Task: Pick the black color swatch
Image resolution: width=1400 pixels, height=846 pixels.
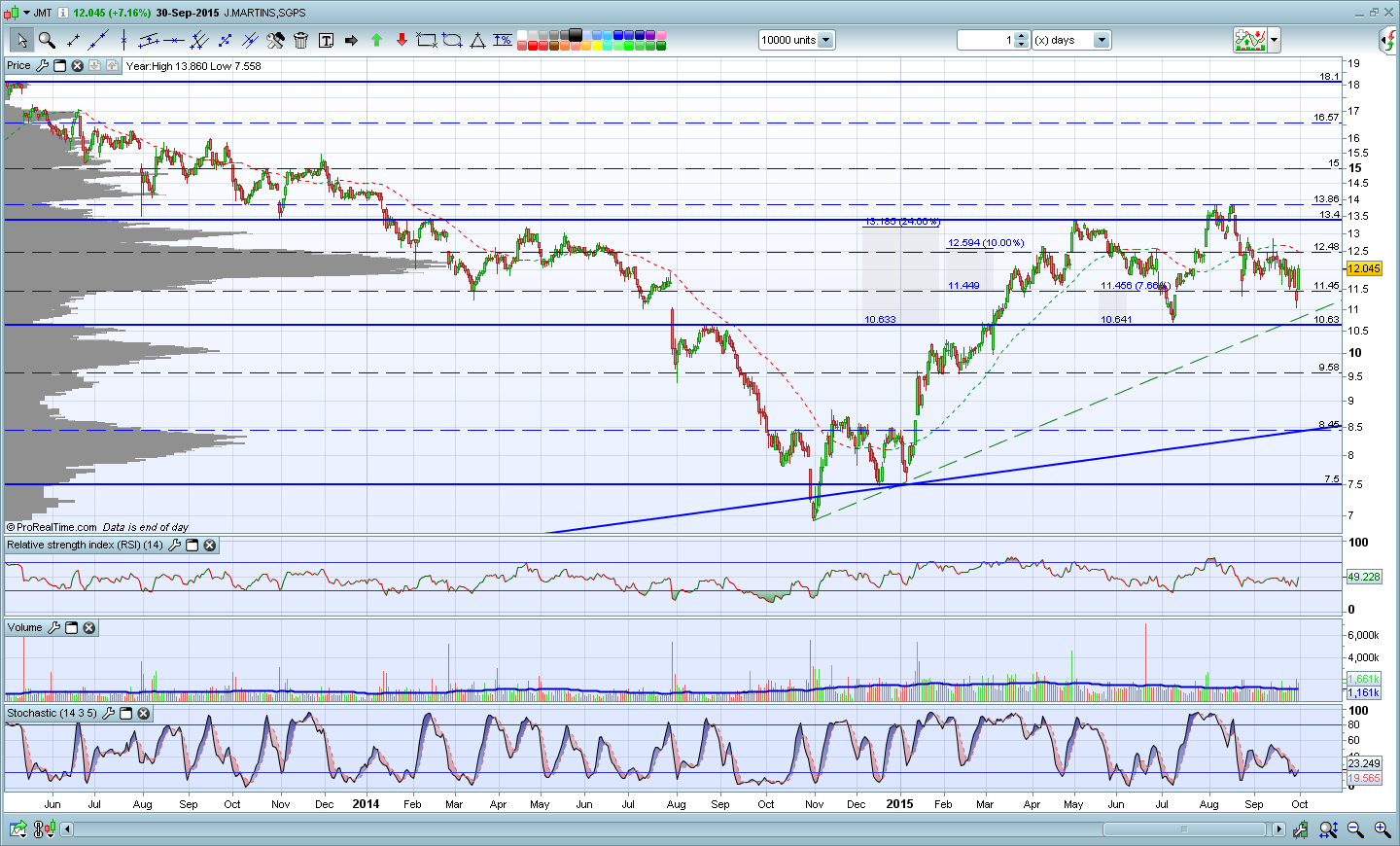Action: (576, 35)
